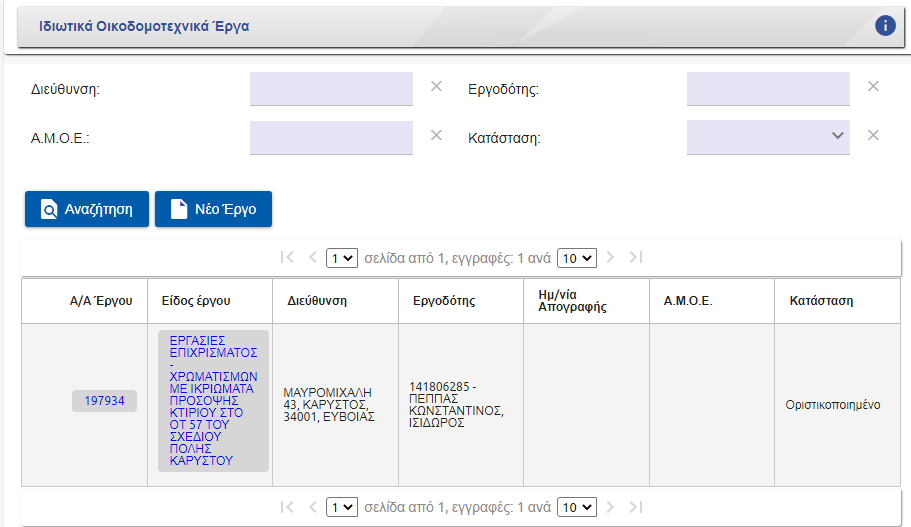Click the info icon in the header

885,26
